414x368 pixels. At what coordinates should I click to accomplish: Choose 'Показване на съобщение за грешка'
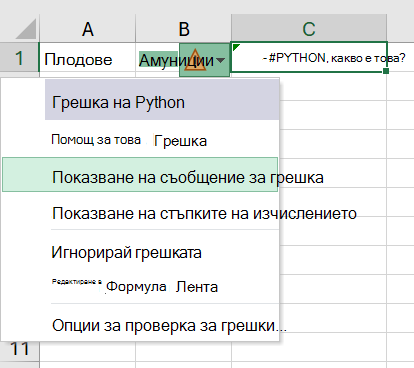pyautogui.click(x=140, y=175)
